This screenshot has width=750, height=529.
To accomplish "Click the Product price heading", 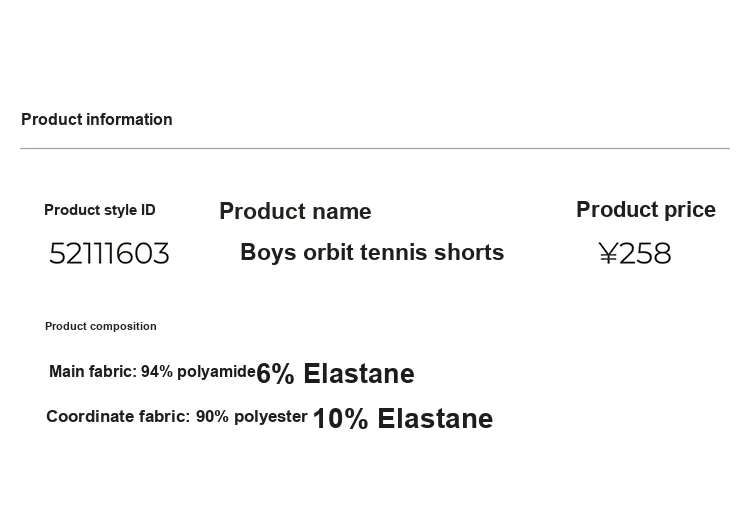I will click(646, 209).
